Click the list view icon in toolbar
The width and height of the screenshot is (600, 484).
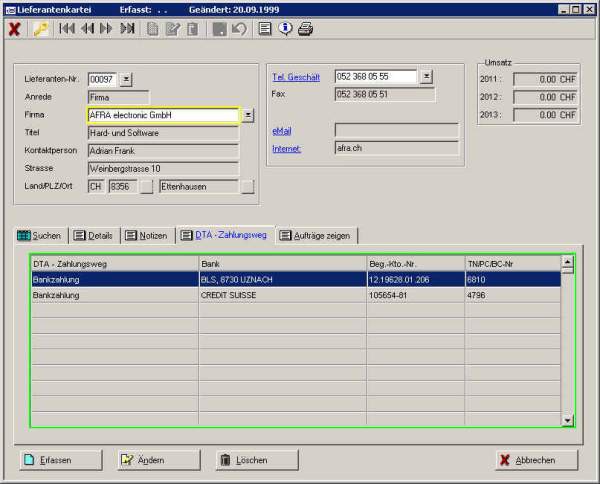265,29
